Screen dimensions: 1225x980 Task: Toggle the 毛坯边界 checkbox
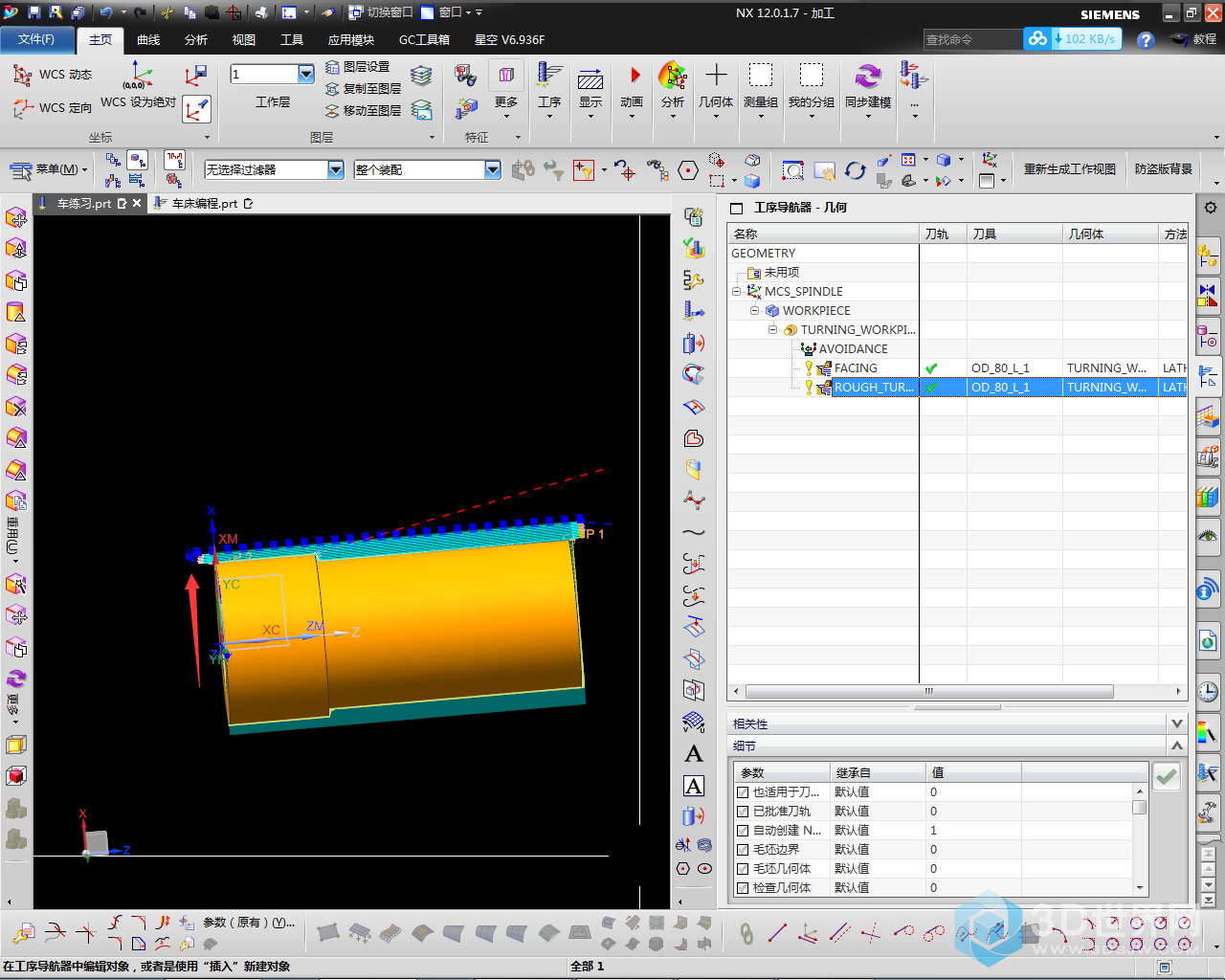pos(743,850)
